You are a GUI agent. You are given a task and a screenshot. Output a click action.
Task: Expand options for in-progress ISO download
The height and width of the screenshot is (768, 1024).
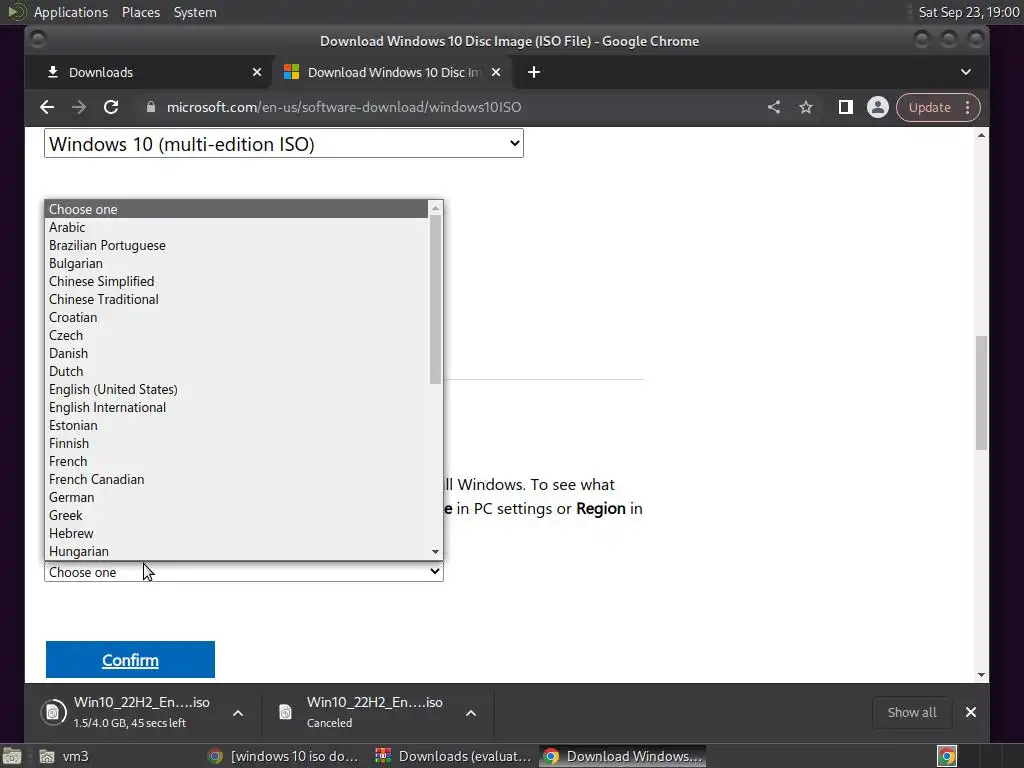(x=238, y=712)
